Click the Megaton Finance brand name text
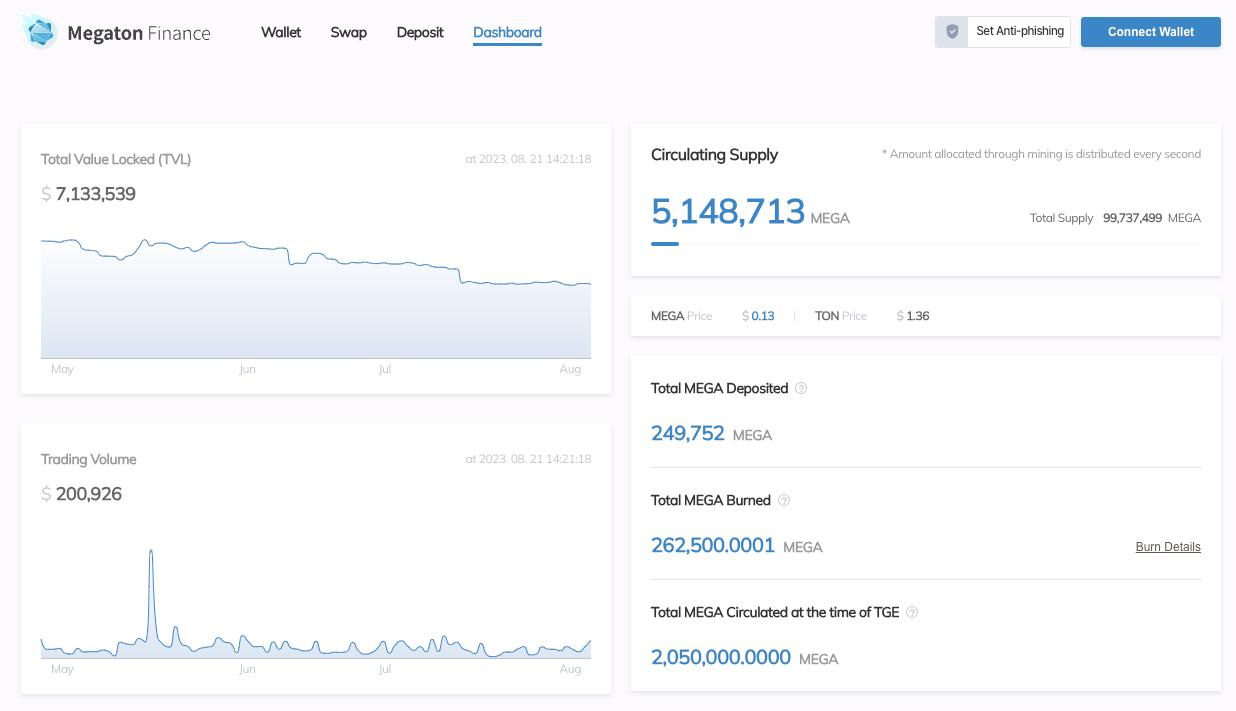Viewport: 1236px width, 711px height. pyautogui.click(x=138, y=33)
